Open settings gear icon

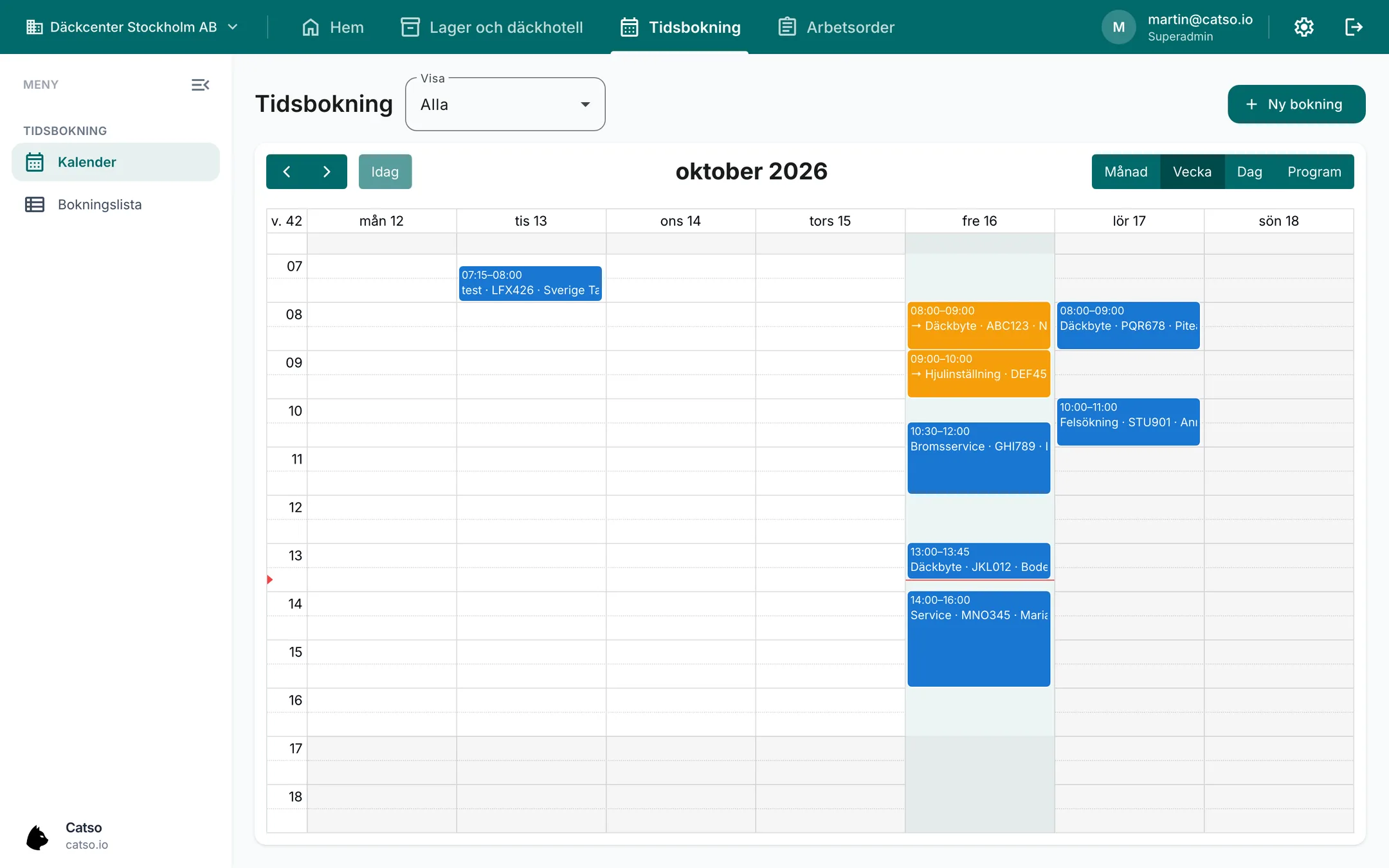click(1304, 27)
